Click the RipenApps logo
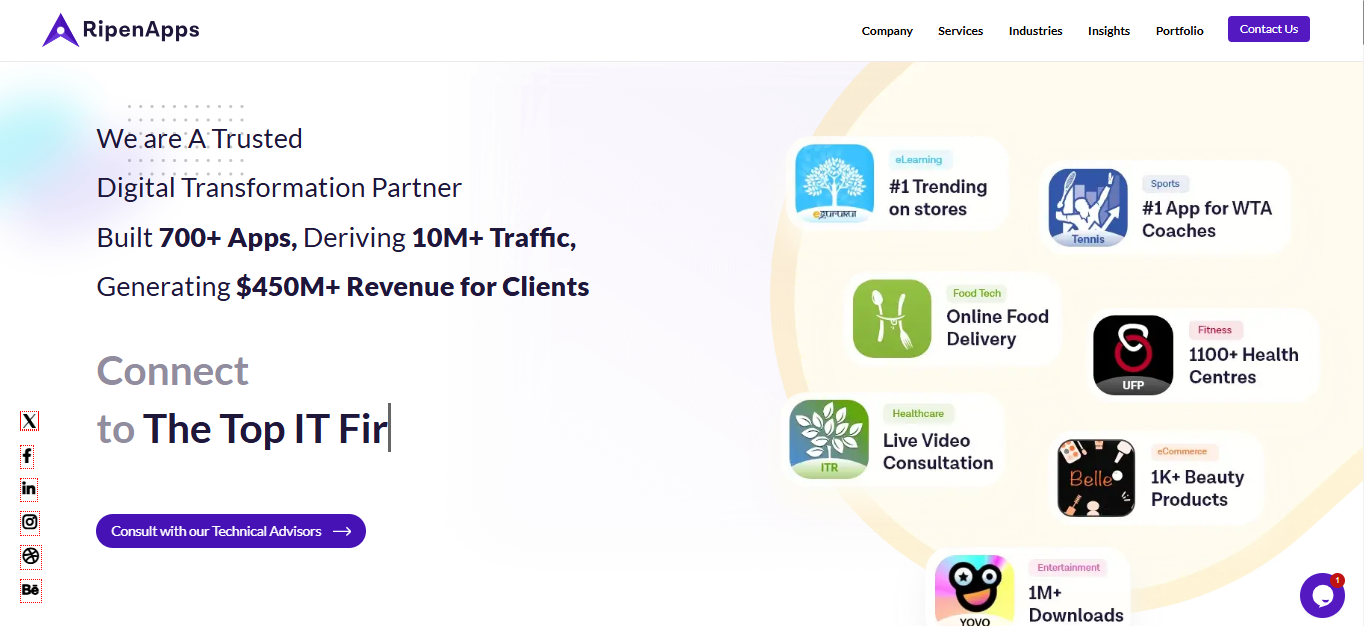1364x626 pixels. point(121,30)
